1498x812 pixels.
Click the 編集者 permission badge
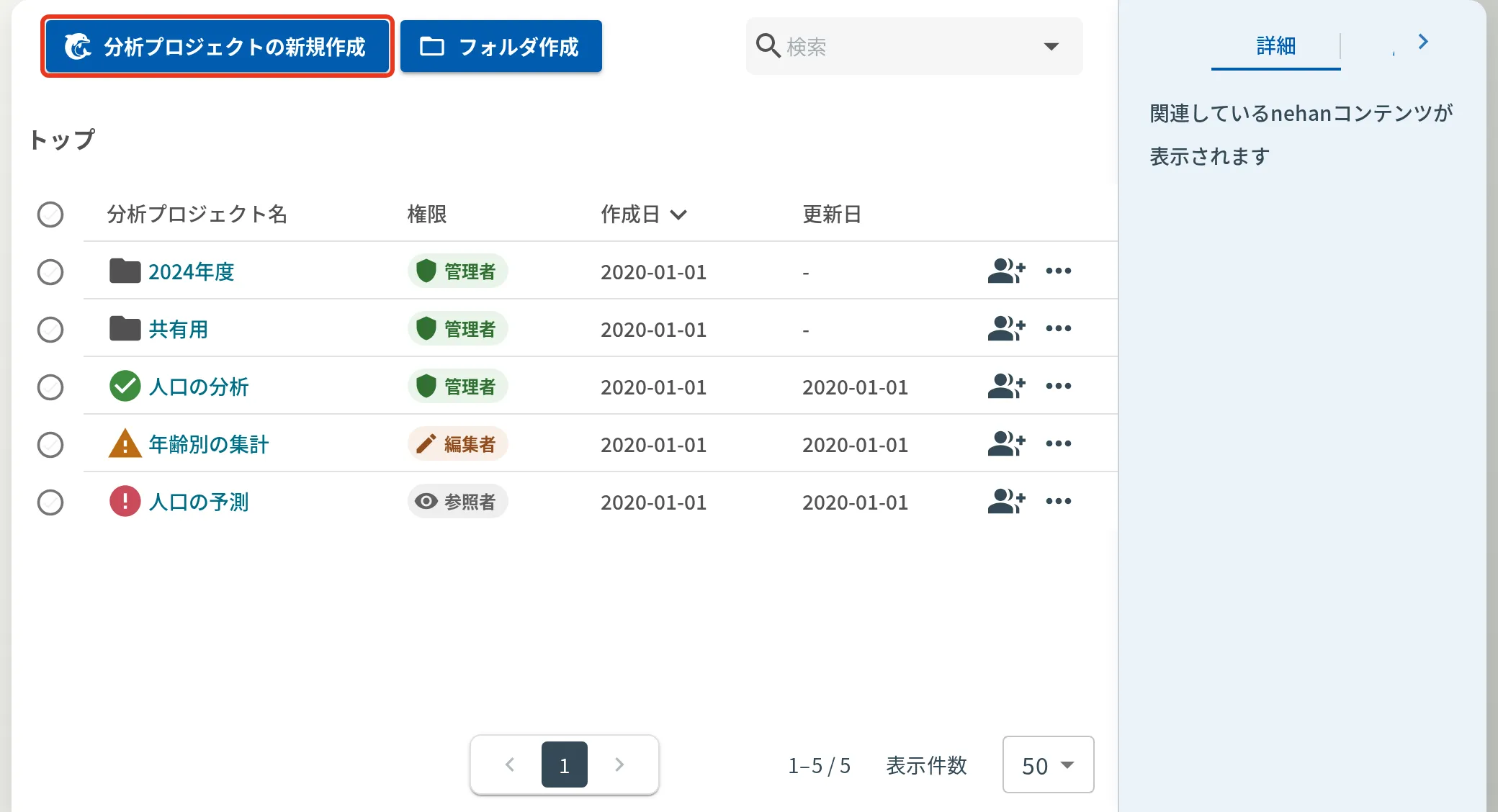coord(457,444)
